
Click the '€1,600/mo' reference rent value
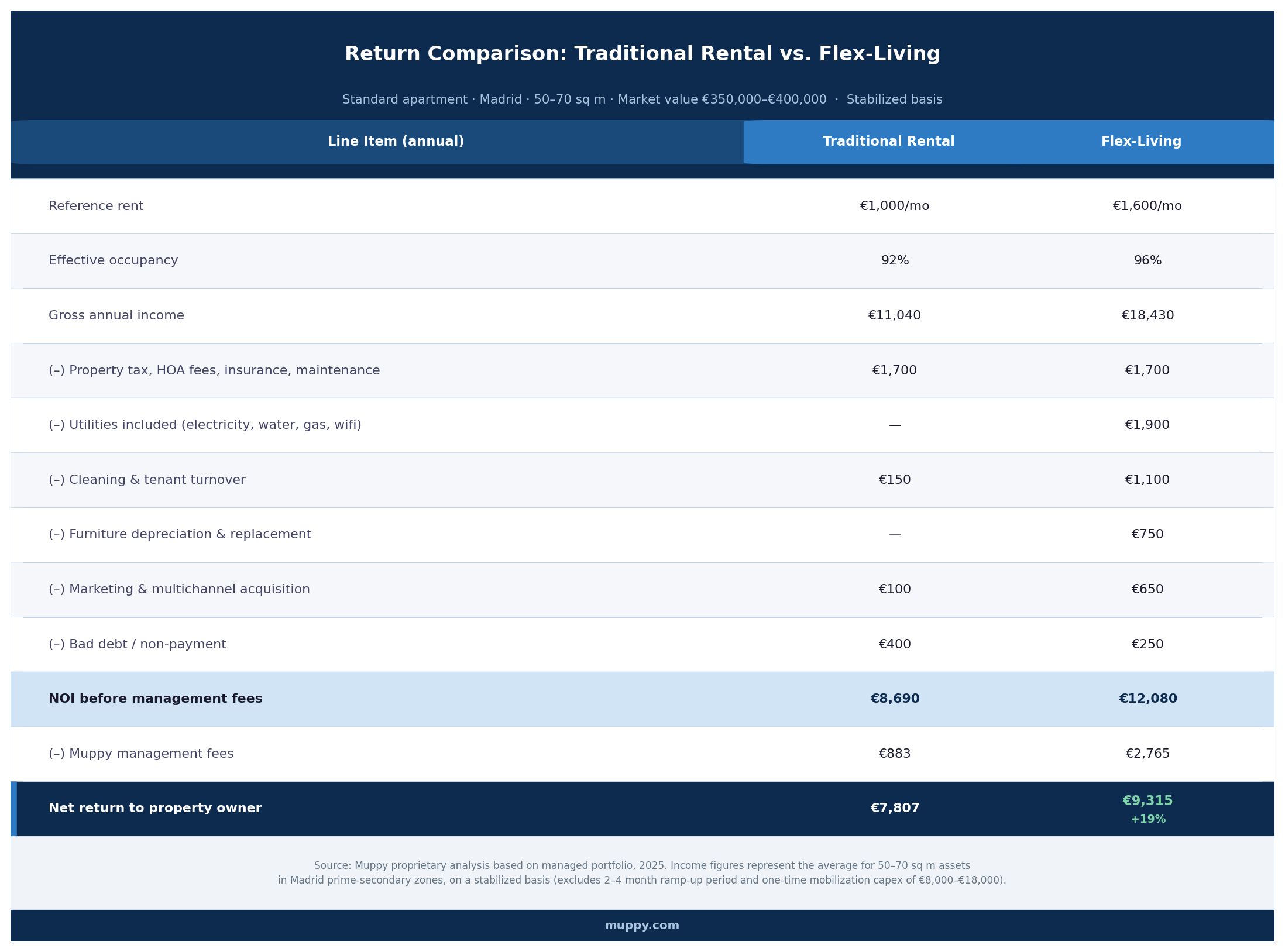(1147, 207)
